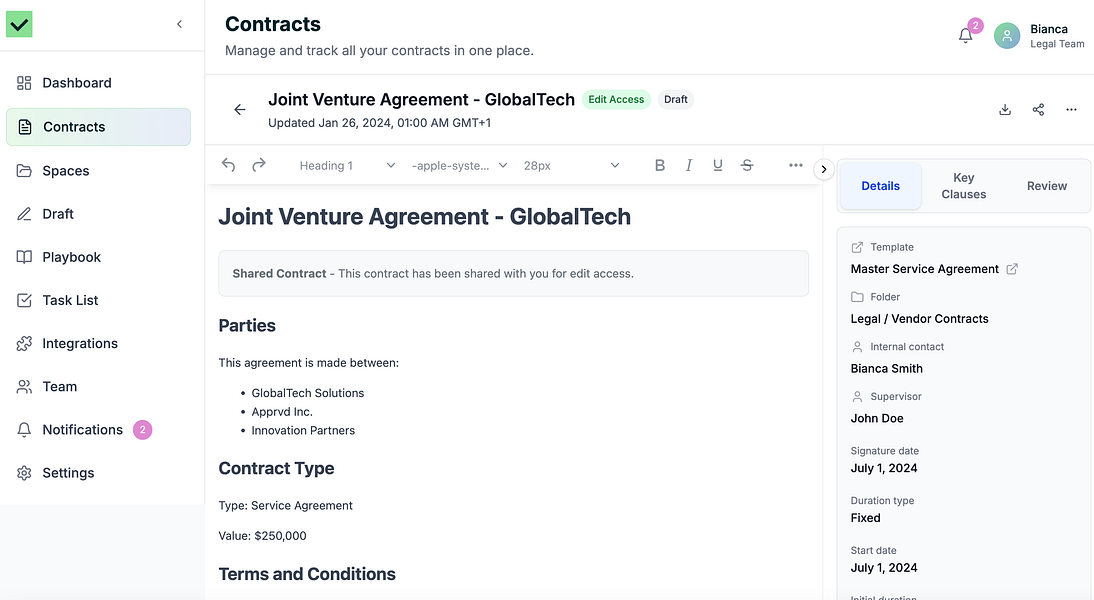Undo the last edit

[228, 165]
